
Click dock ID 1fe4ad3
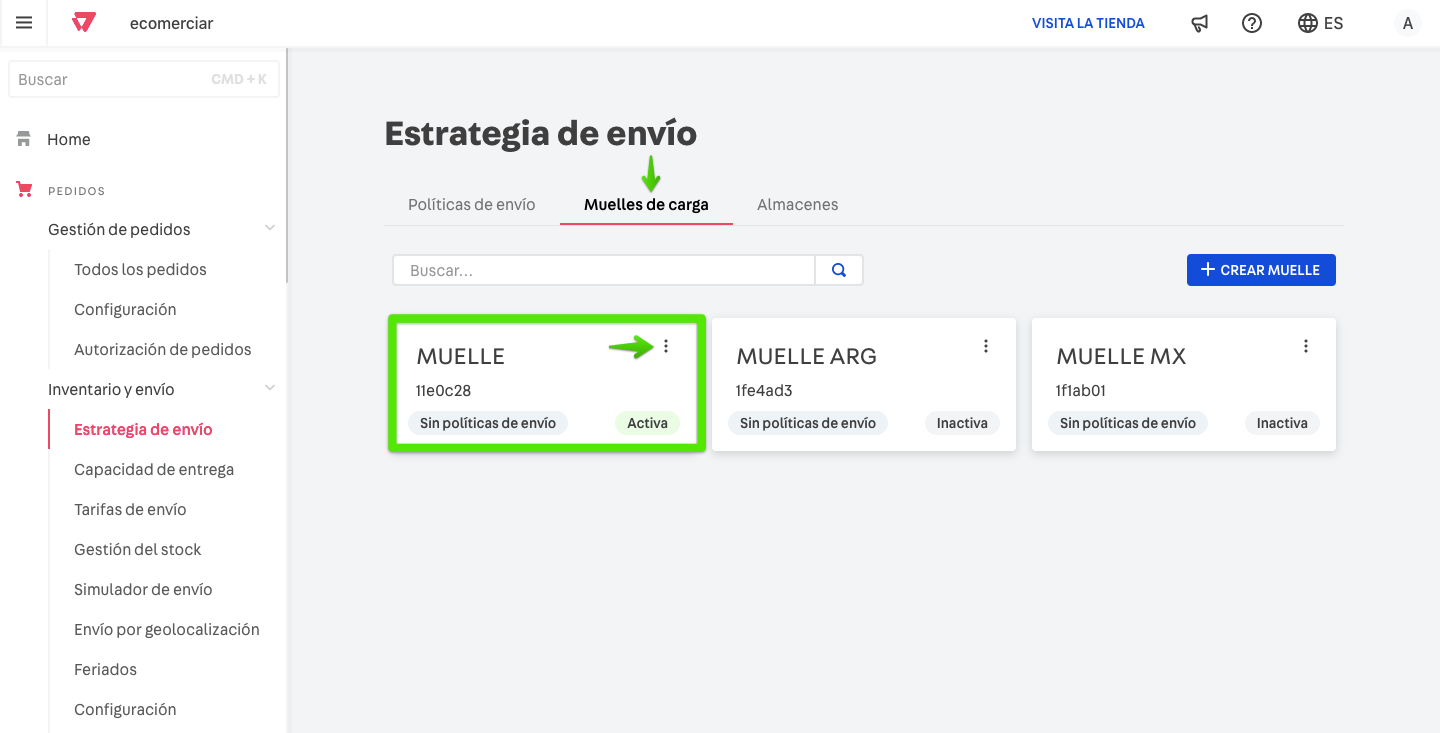tap(764, 390)
